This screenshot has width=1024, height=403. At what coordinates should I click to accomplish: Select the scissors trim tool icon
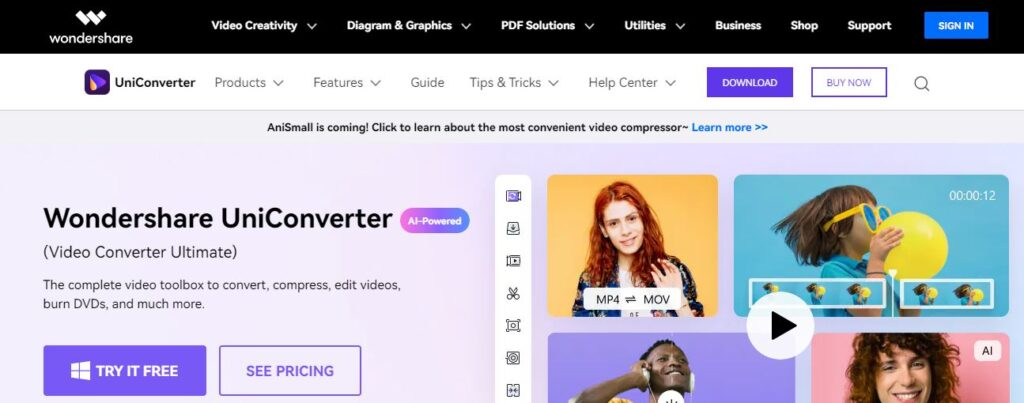click(513, 293)
